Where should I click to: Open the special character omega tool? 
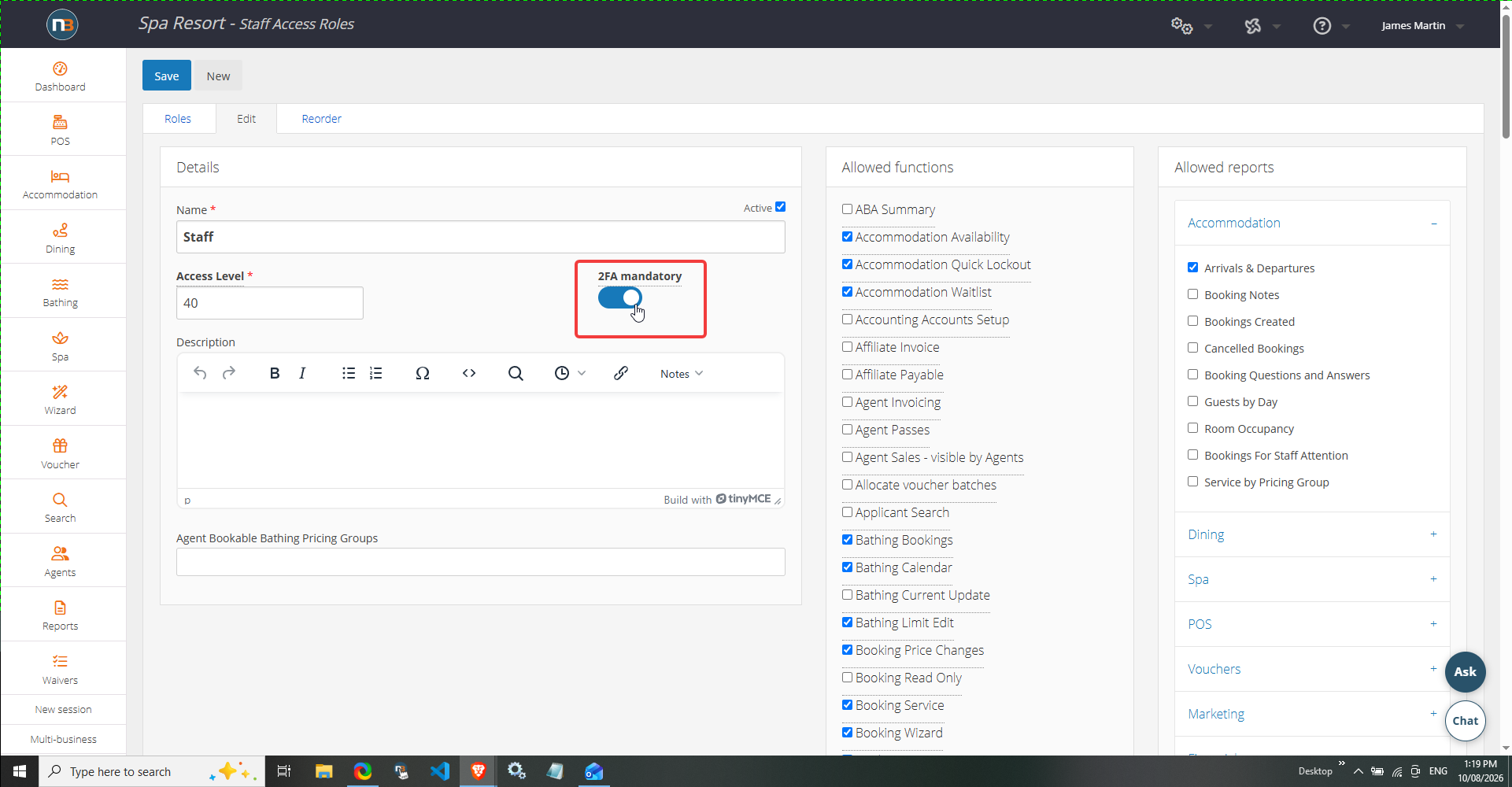click(423, 373)
